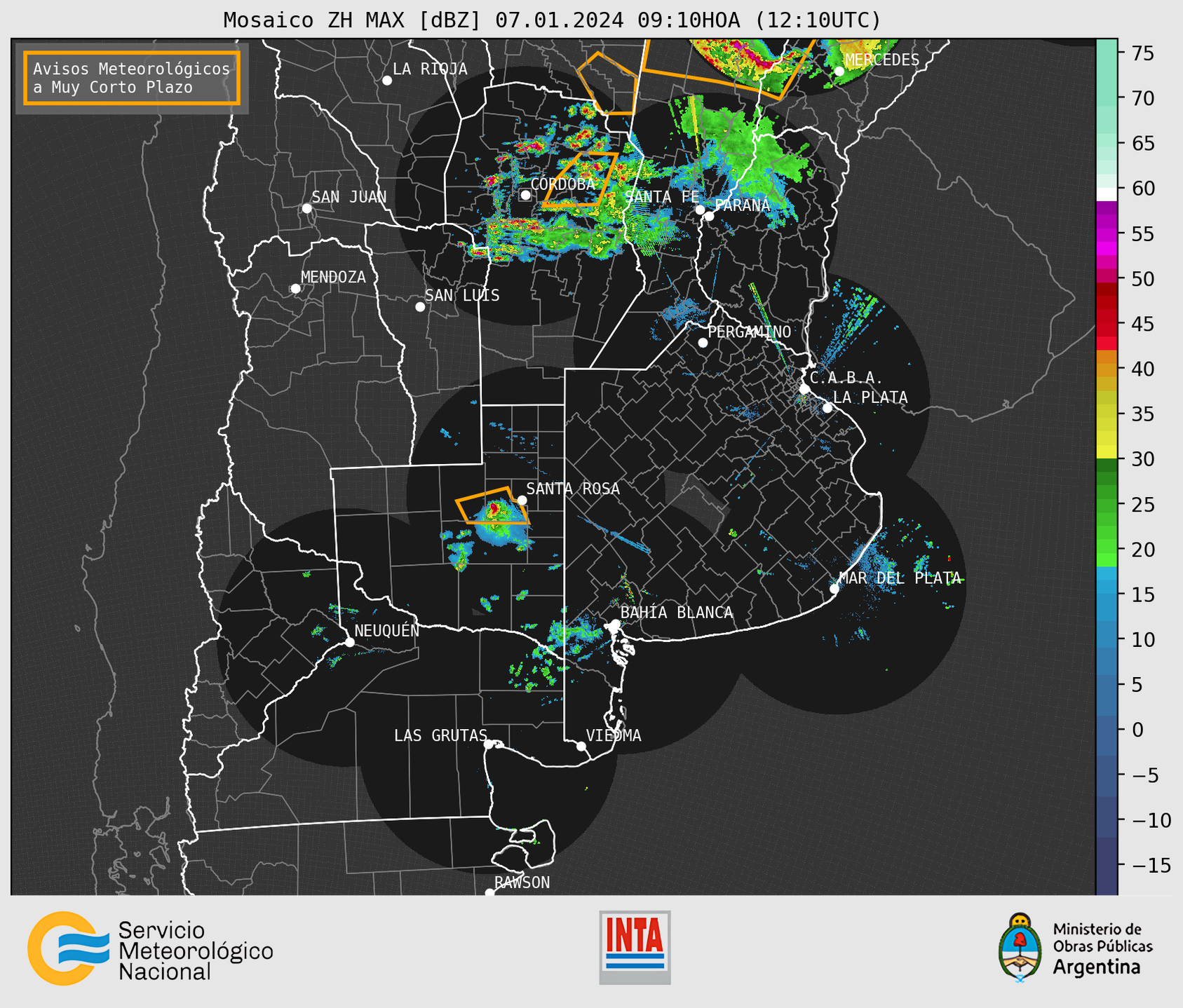Click the Las Grutas city marker dot

[x=489, y=744]
